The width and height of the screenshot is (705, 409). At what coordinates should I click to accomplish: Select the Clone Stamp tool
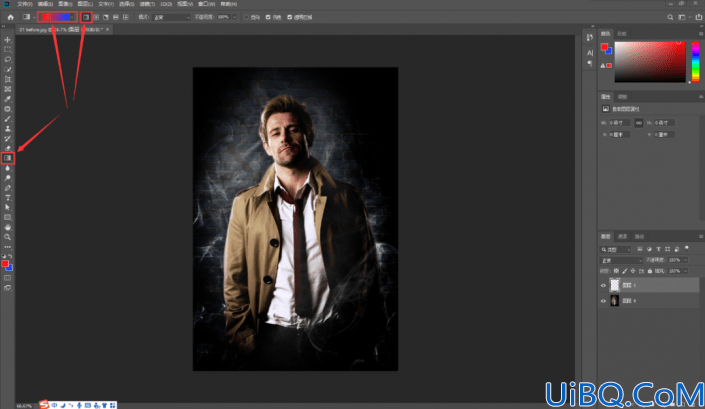[8, 129]
